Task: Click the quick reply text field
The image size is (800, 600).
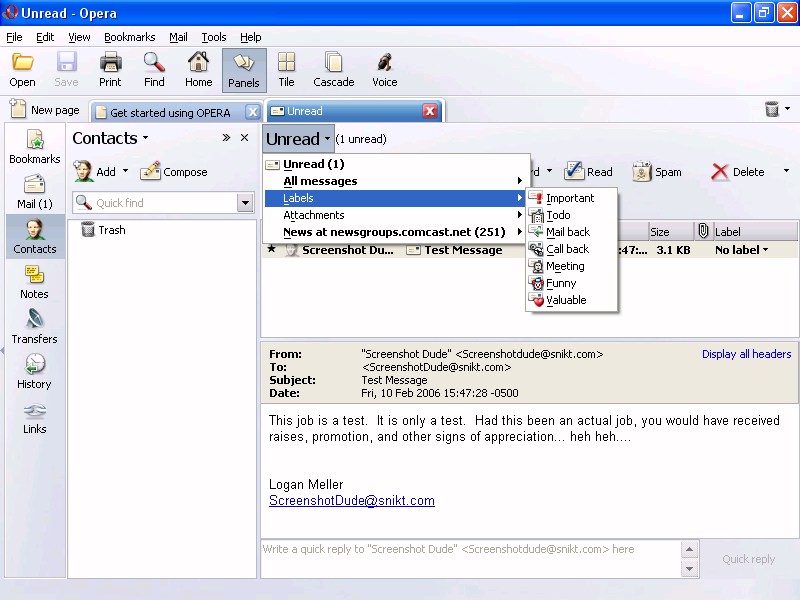Action: pyautogui.click(x=470, y=558)
